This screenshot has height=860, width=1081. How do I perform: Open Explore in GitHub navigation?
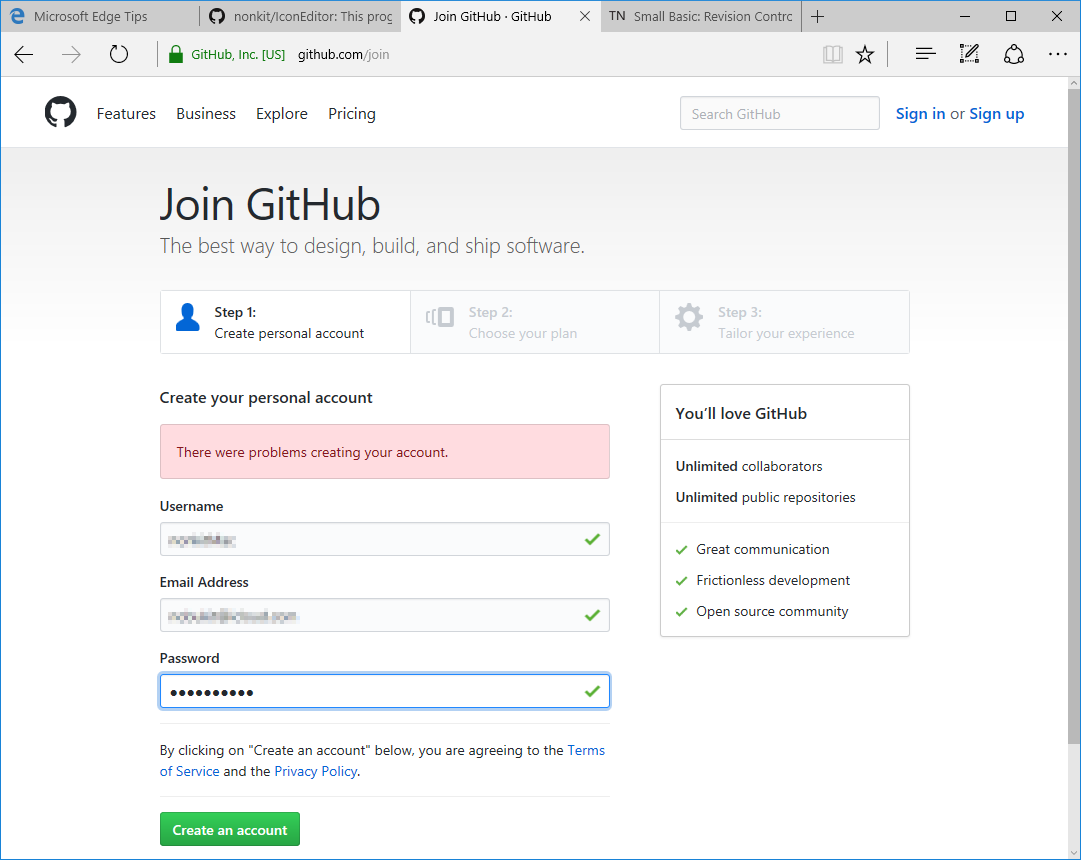tap(282, 114)
